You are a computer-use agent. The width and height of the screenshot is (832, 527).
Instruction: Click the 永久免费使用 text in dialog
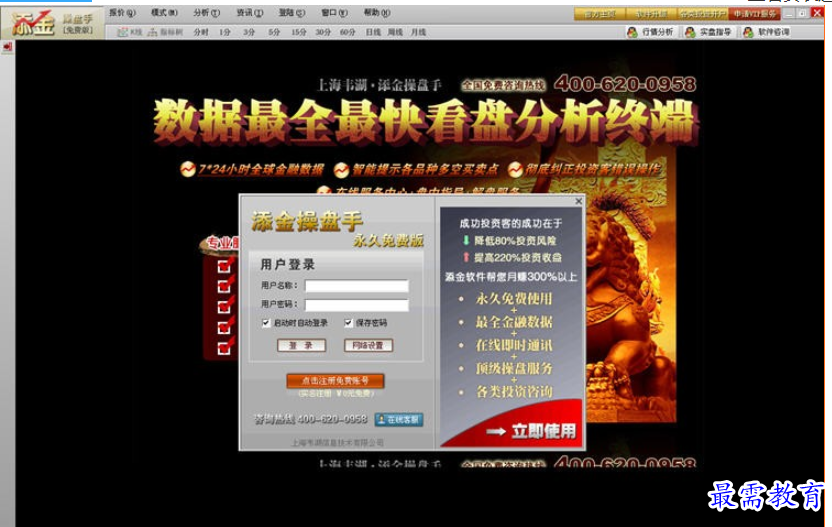click(x=514, y=299)
